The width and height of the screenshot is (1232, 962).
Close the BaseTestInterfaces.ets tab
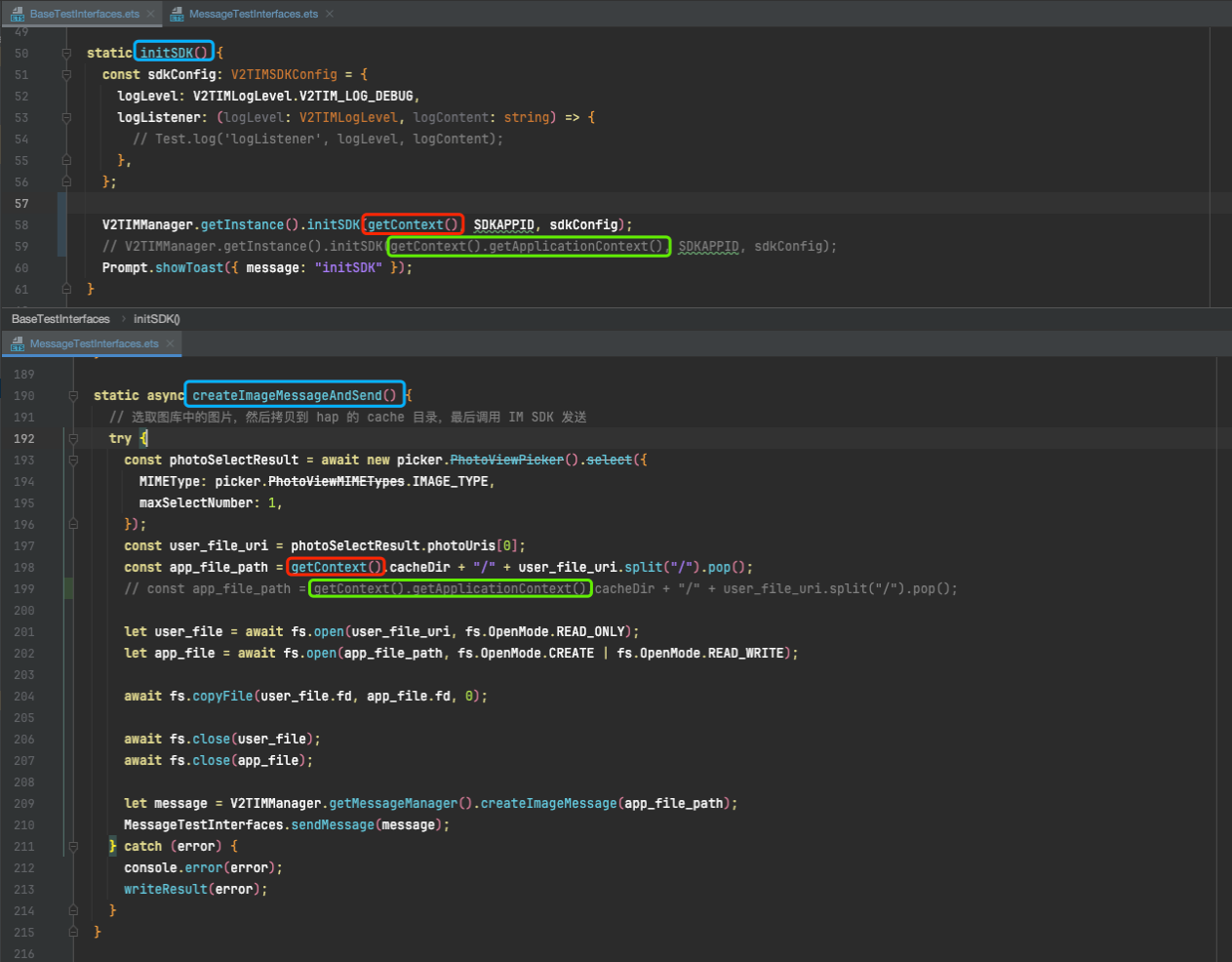[x=150, y=14]
